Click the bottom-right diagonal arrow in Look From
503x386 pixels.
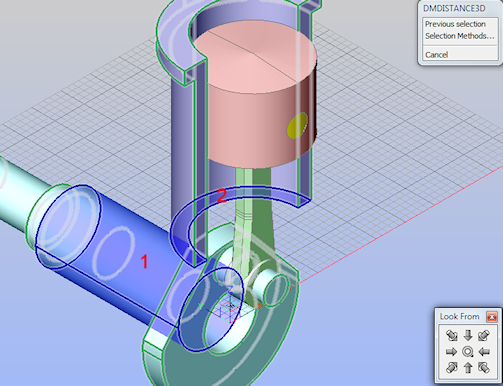click(484, 368)
